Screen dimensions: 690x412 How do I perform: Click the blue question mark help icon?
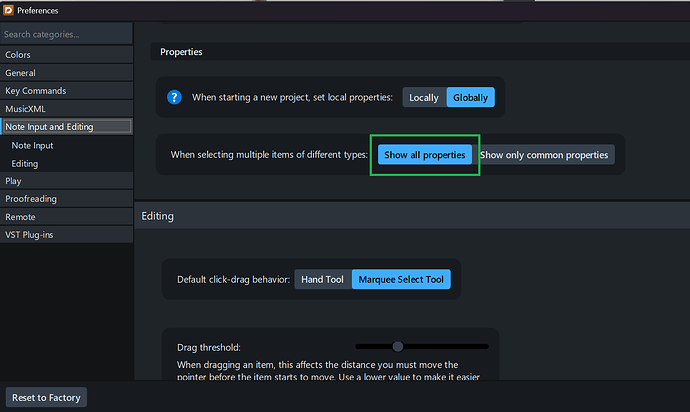(x=176, y=97)
